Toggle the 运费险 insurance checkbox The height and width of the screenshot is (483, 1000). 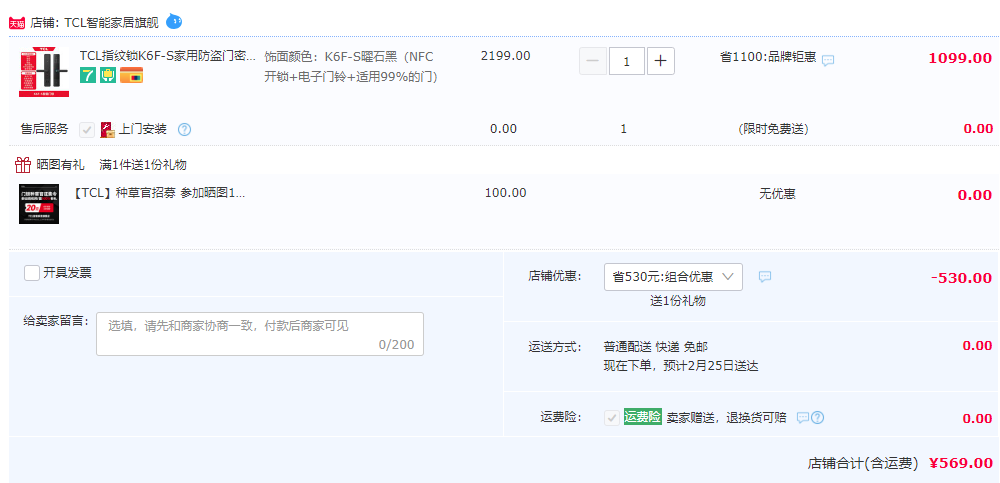click(612, 418)
